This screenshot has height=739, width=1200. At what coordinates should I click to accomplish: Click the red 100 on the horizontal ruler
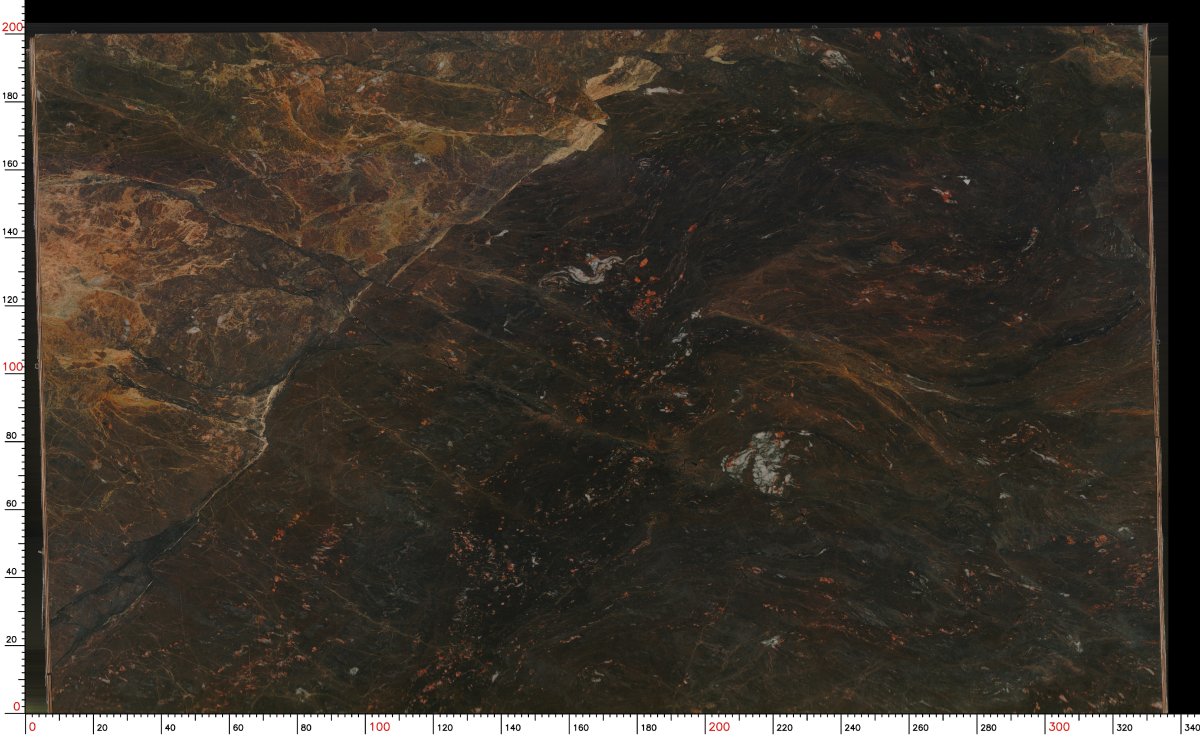tap(380, 727)
